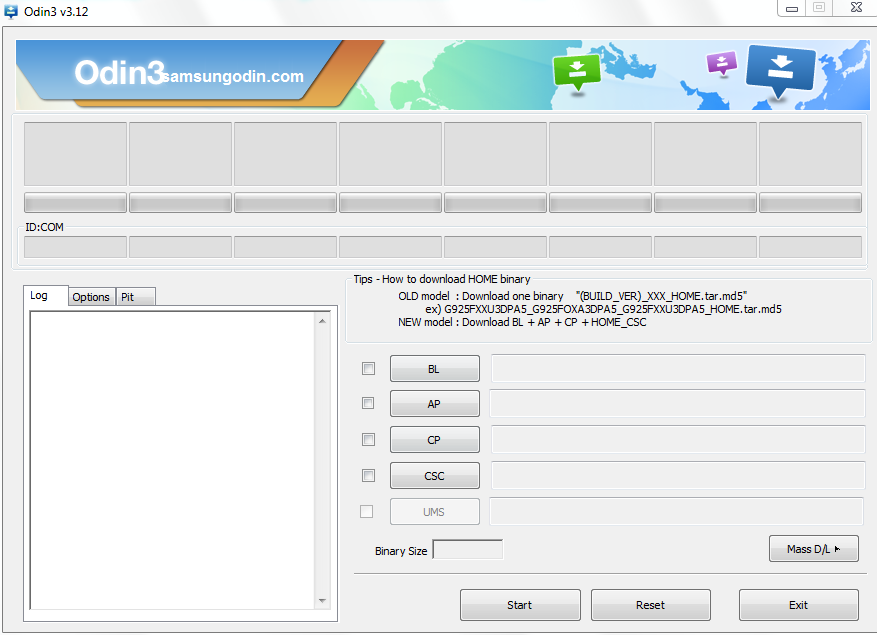877x635 pixels.
Task: Click the BL file button
Action: (x=435, y=369)
